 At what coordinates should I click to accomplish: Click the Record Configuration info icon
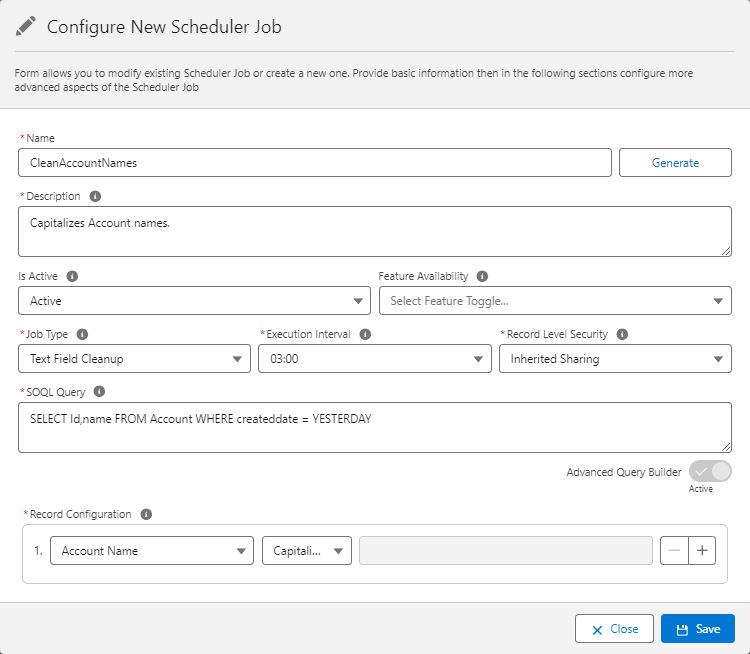tap(146, 514)
